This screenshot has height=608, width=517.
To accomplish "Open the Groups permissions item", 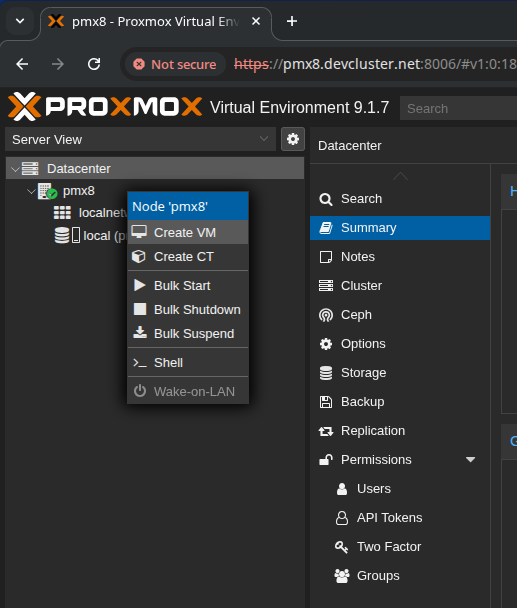I will tap(400, 576).
